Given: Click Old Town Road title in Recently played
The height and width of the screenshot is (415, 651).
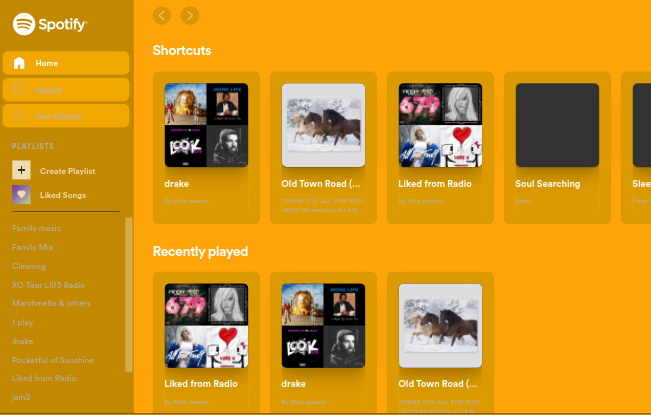Looking at the screenshot, I should click(x=438, y=384).
